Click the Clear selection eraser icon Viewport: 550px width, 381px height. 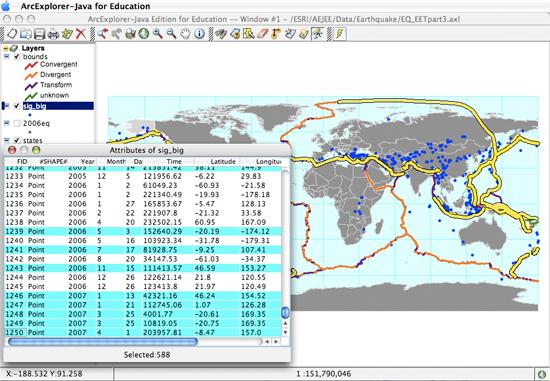click(262, 34)
